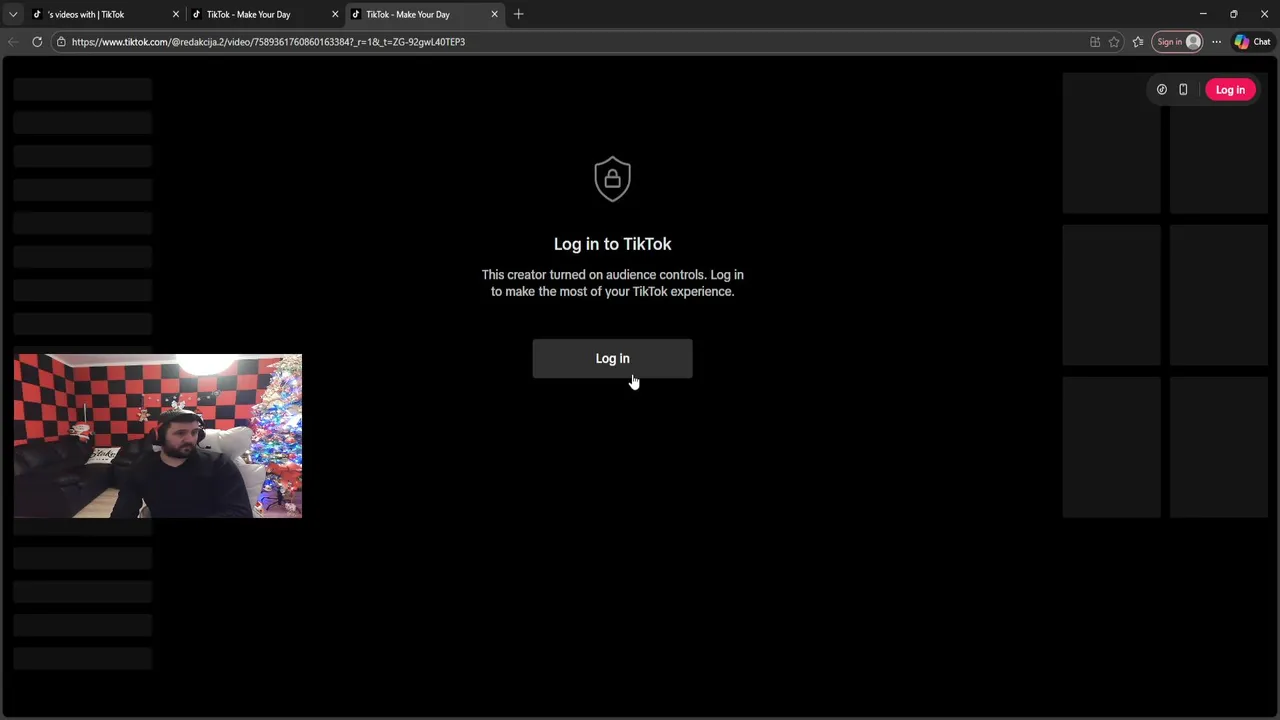Click the apps icon left of the favorites star
1280x720 pixels.
pos(1095,42)
